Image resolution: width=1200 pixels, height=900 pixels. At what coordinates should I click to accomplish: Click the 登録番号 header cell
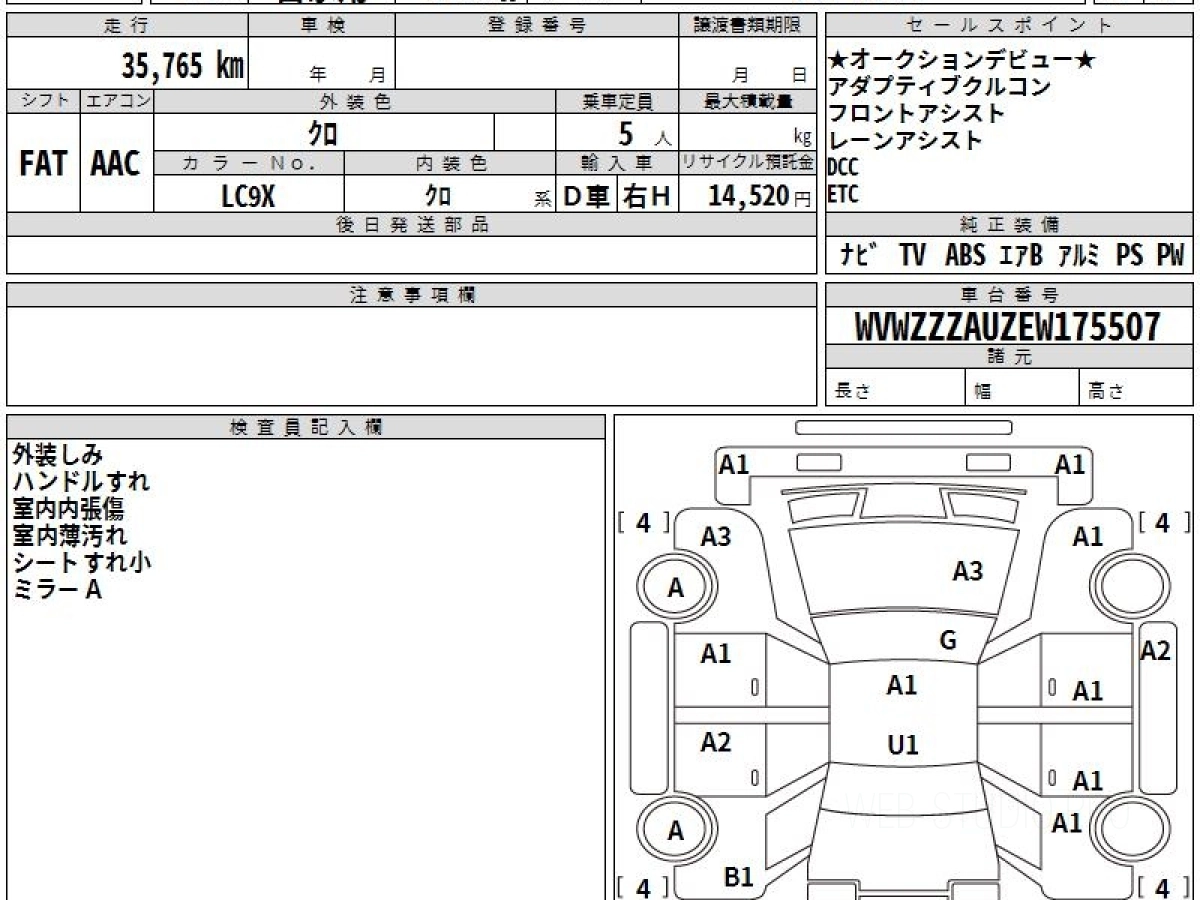[537, 26]
